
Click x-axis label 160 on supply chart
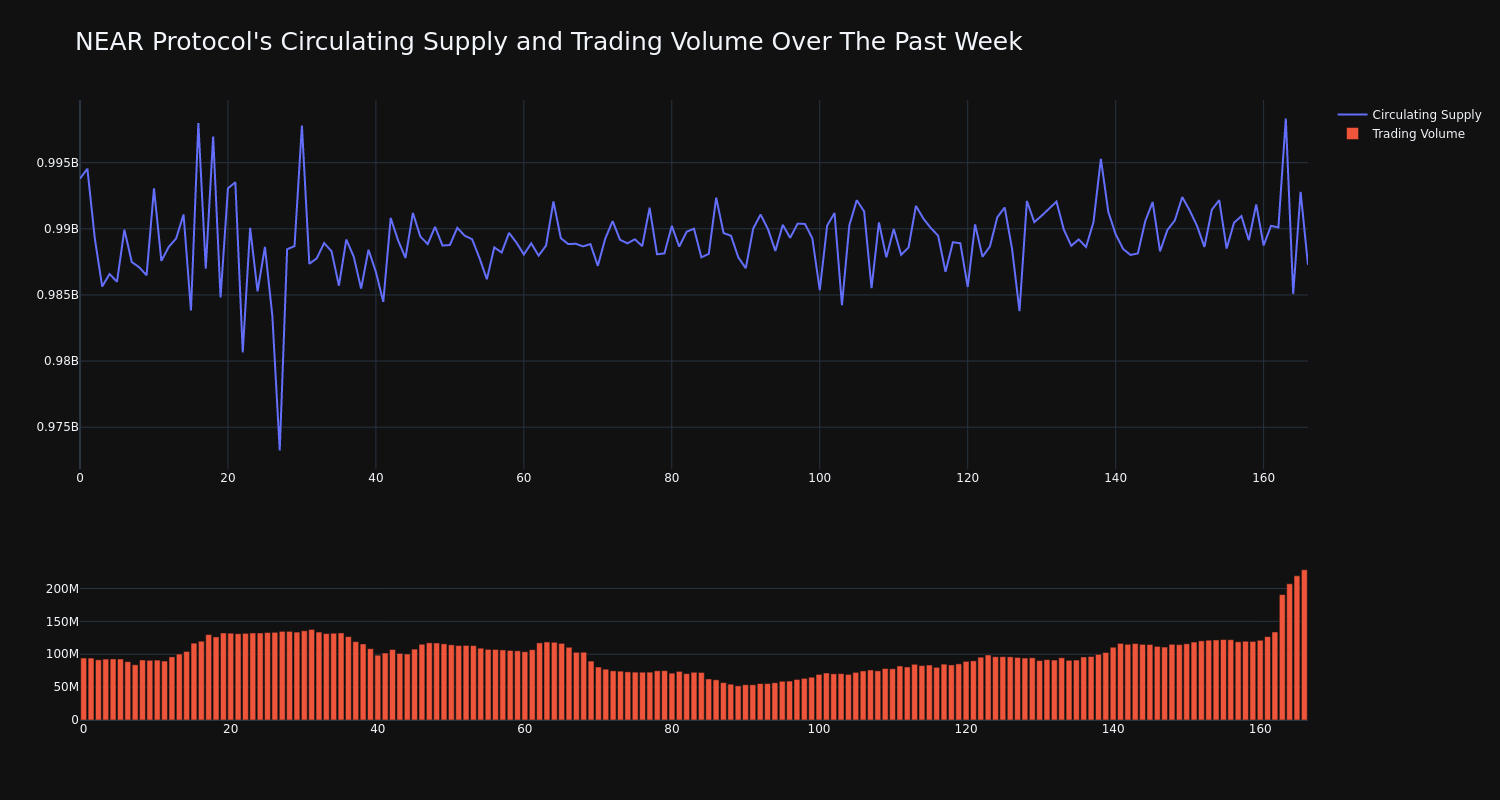[1264, 478]
